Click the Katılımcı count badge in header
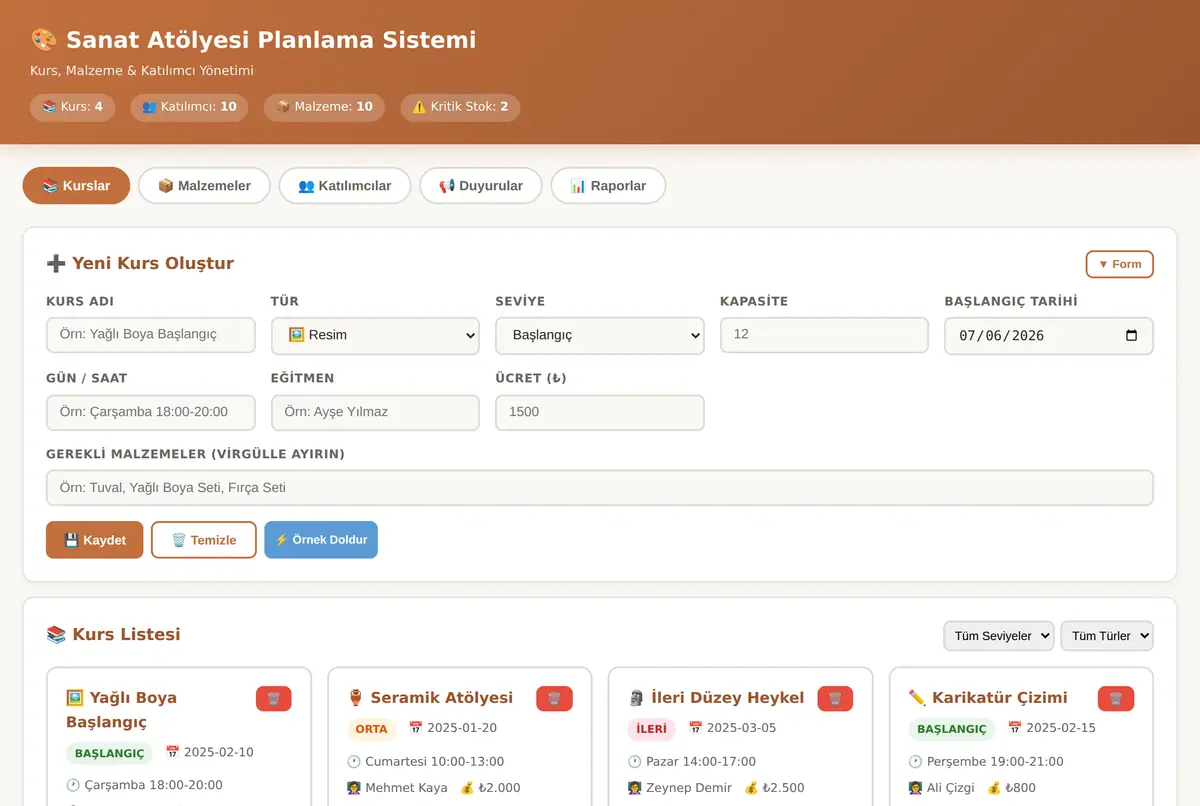 coord(189,107)
